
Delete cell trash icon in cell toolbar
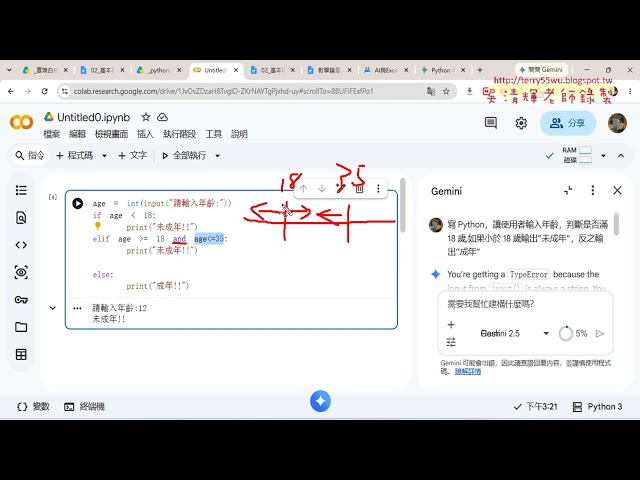coord(359,189)
